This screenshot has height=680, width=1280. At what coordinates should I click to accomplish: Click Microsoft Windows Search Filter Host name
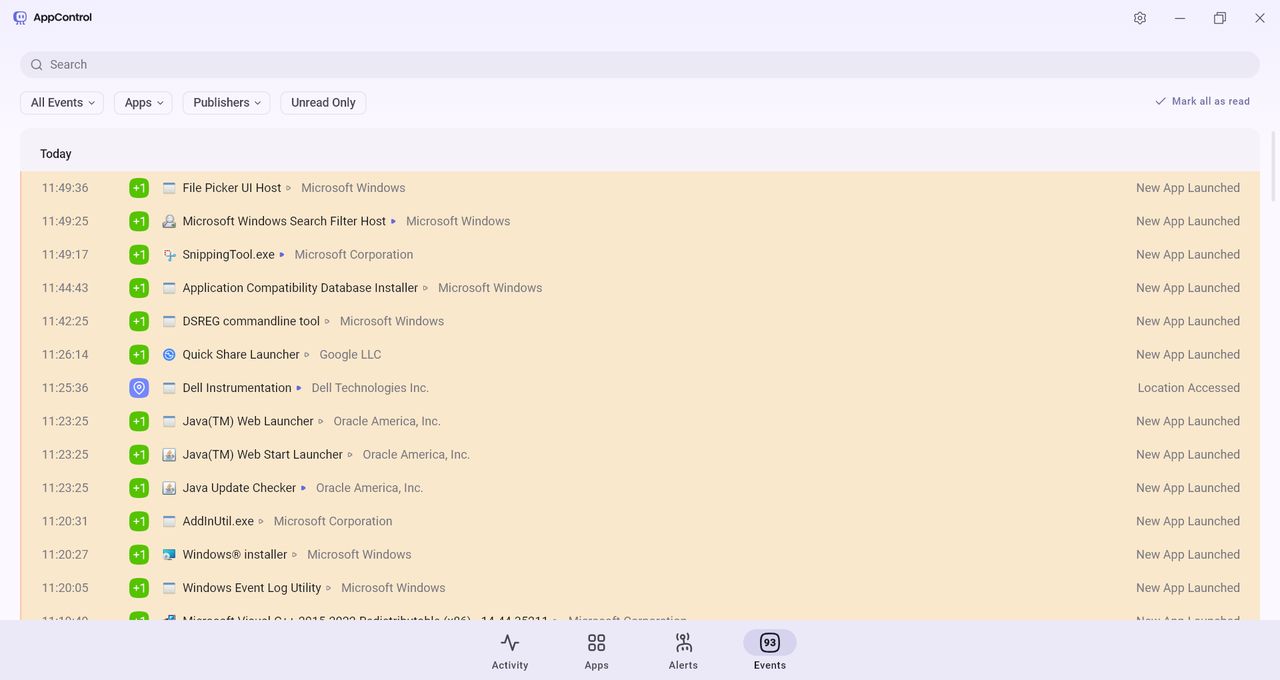tap(284, 221)
